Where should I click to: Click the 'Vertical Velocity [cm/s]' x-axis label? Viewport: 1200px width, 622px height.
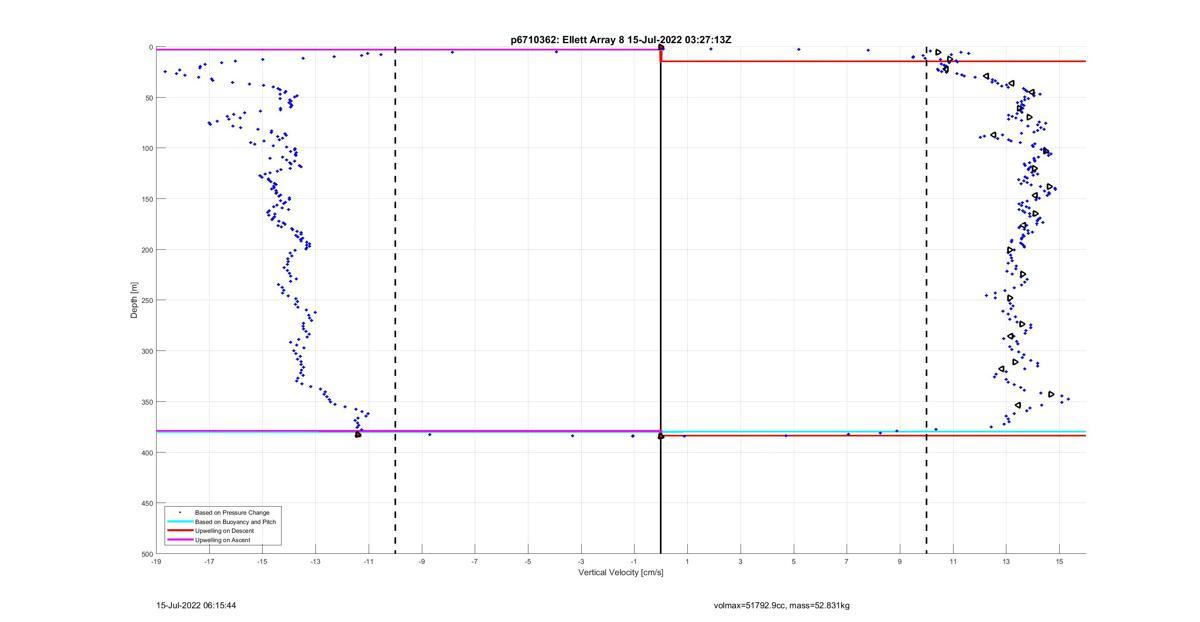point(620,573)
